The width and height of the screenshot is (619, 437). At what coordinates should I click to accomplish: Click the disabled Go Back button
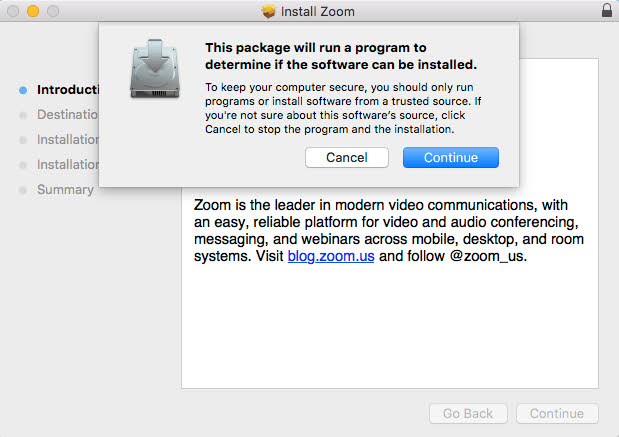468,413
